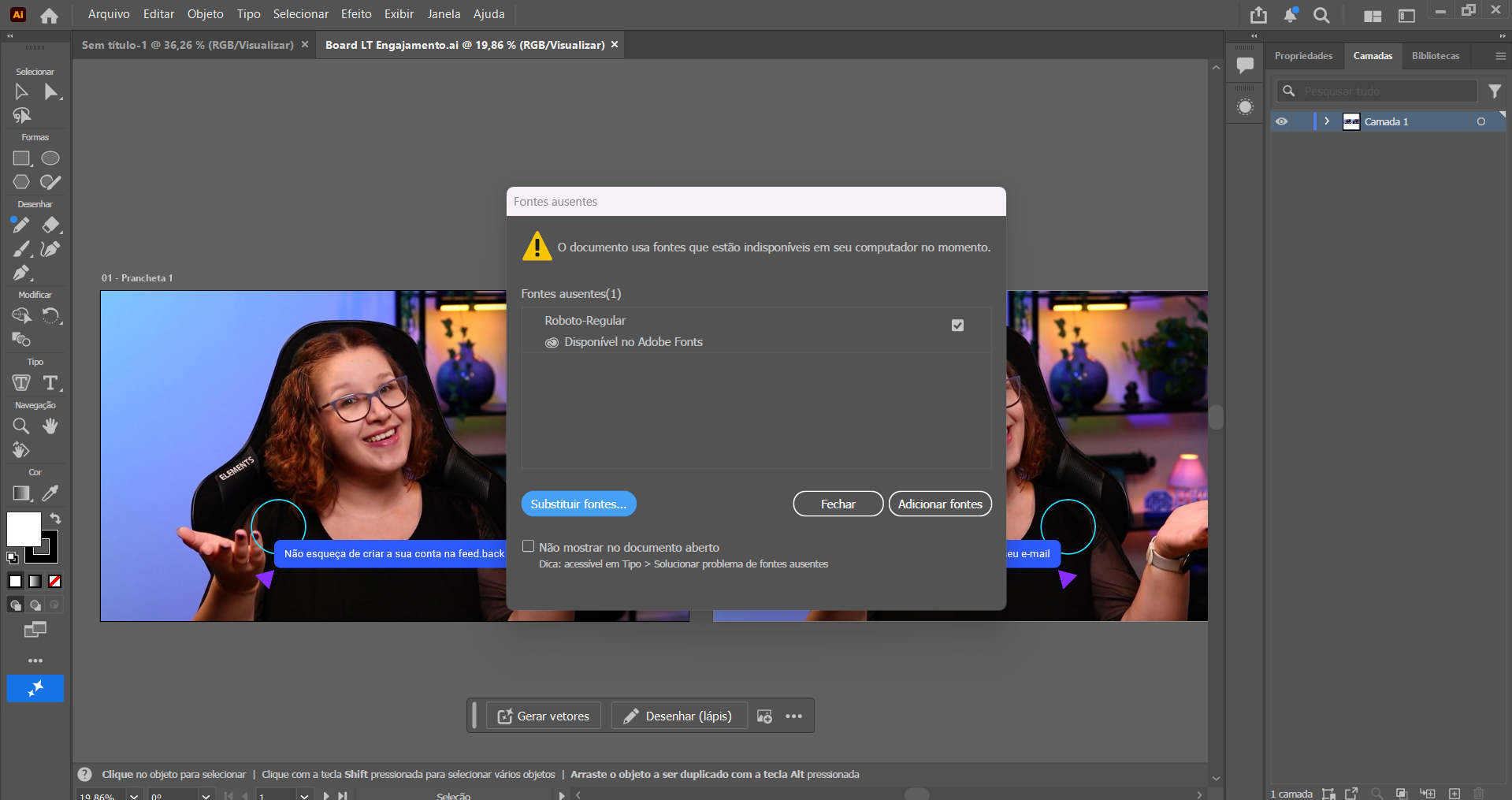
Task: Enable 'Não mostrar no documento aberto' checkbox
Action: point(529,546)
